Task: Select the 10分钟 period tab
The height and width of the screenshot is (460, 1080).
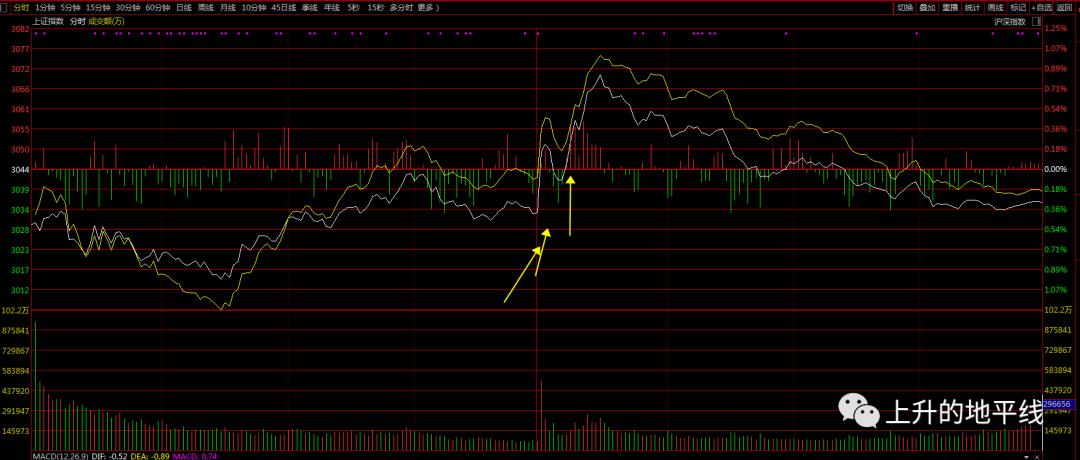Action: (x=253, y=8)
